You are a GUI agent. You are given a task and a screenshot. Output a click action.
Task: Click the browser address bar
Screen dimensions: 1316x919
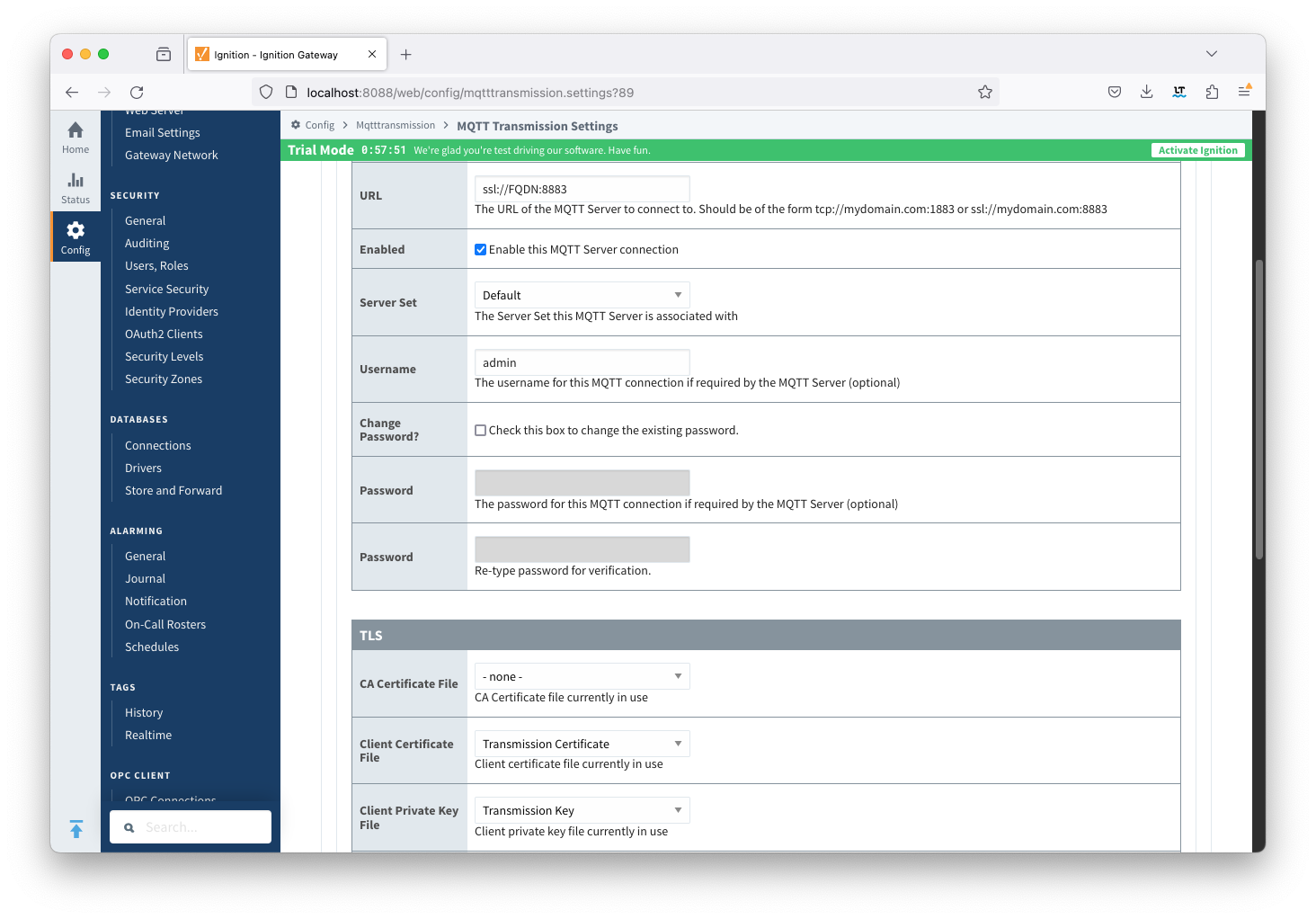click(626, 92)
